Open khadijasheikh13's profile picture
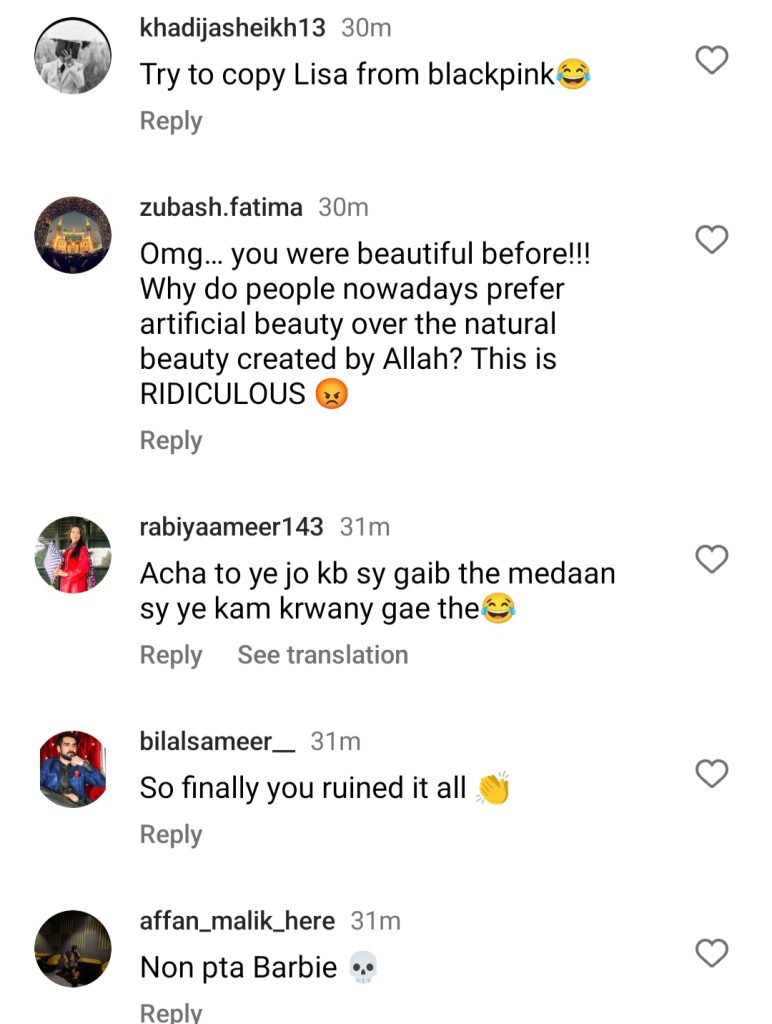This screenshot has width=772, height=1024. click(72, 56)
